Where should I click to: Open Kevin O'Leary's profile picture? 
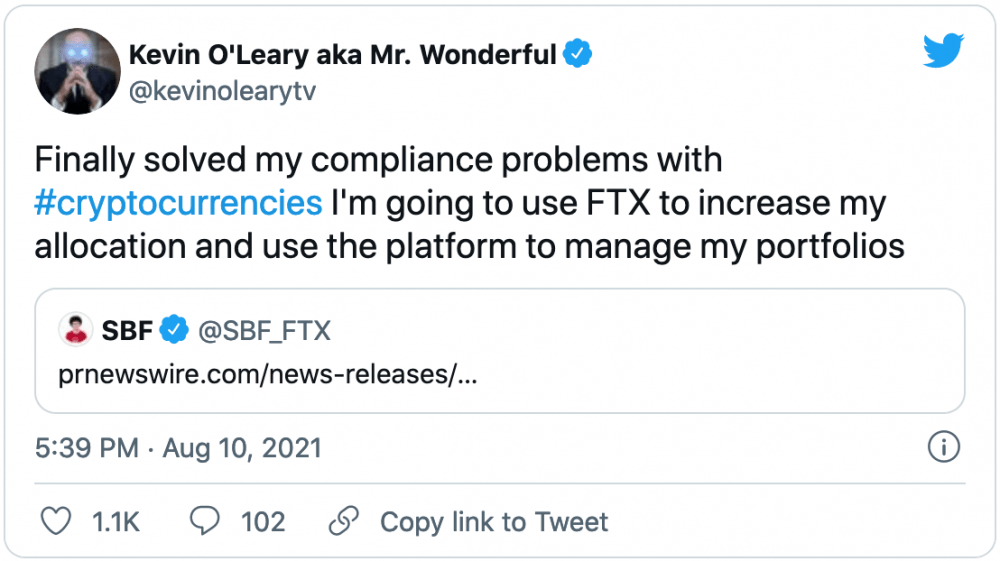pos(77,71)
